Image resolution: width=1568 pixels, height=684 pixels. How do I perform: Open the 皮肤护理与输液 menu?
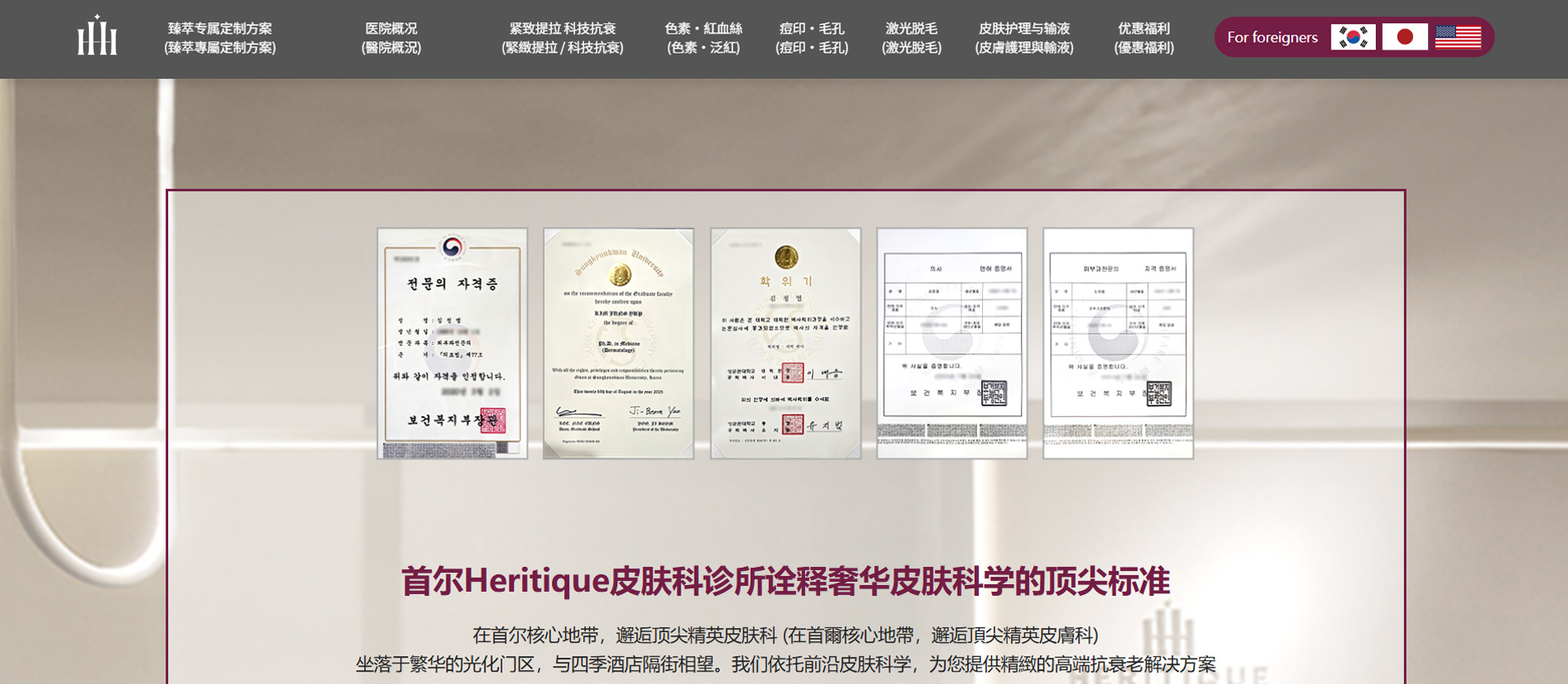click(x=1024, y=38)
